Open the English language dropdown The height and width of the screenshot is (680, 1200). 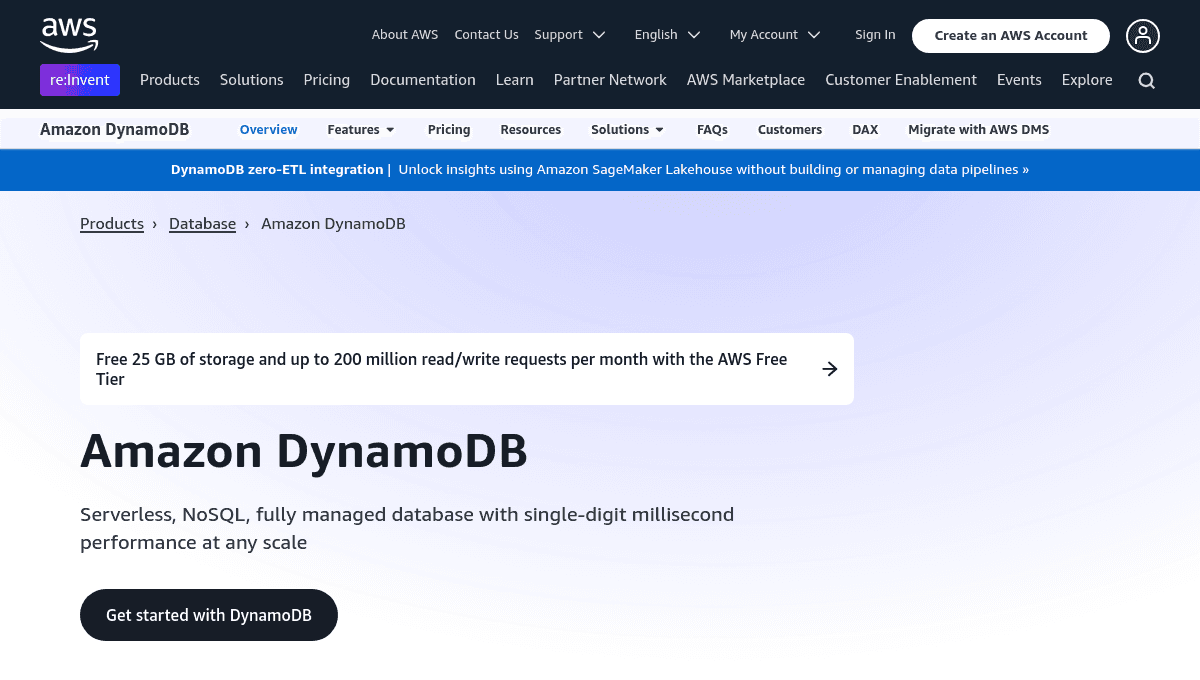point(667,34)
